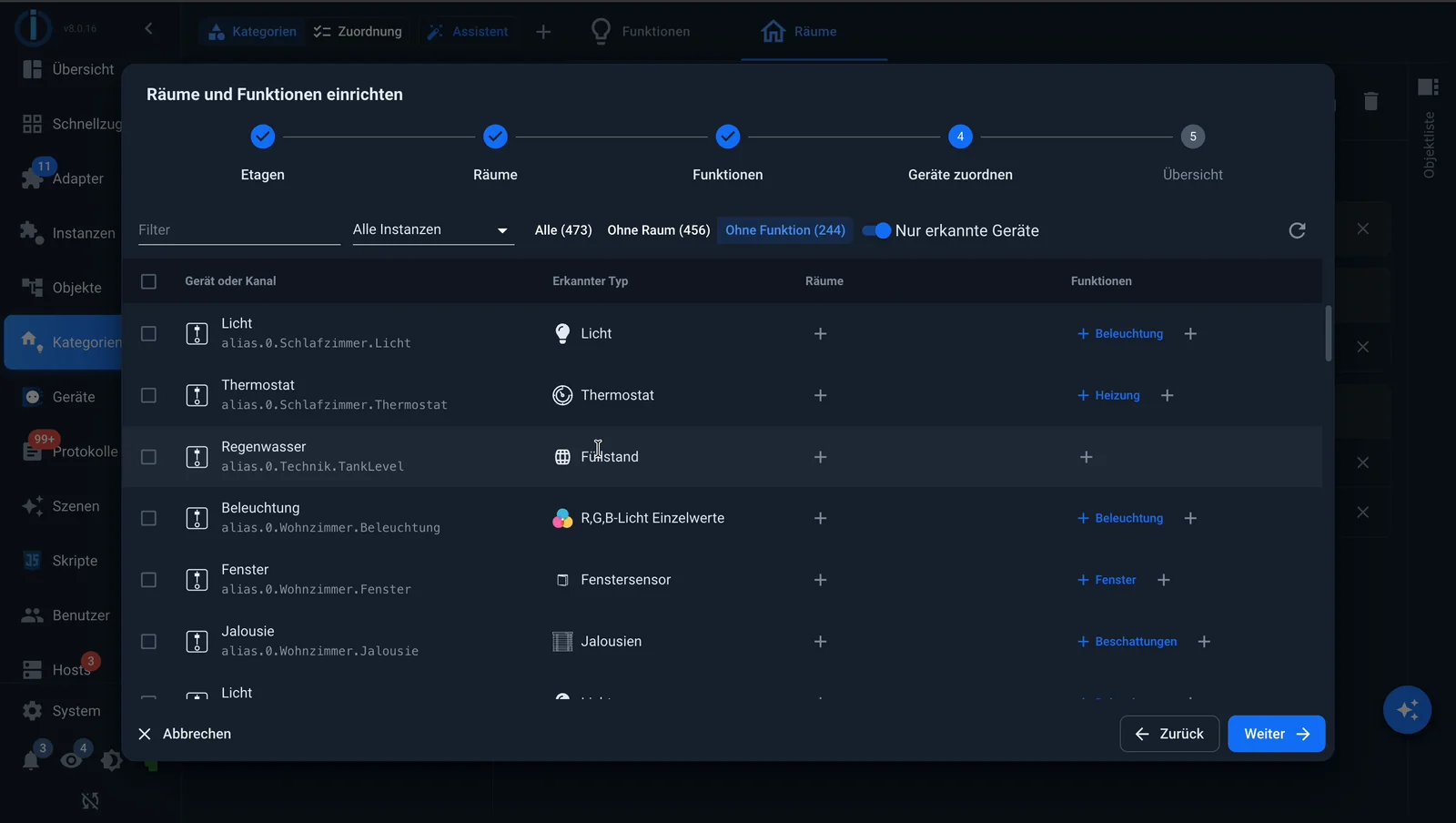Add a room to the Regenwasser row
The image size is (1456, 823).
click(820, 457)
